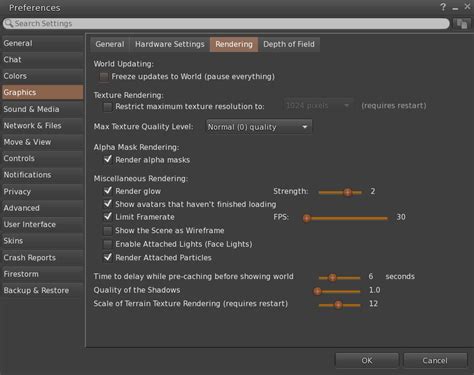Toggle Show the Scene as Wireframe
This screenshot has width=474, height=375.
coord(108,231)
